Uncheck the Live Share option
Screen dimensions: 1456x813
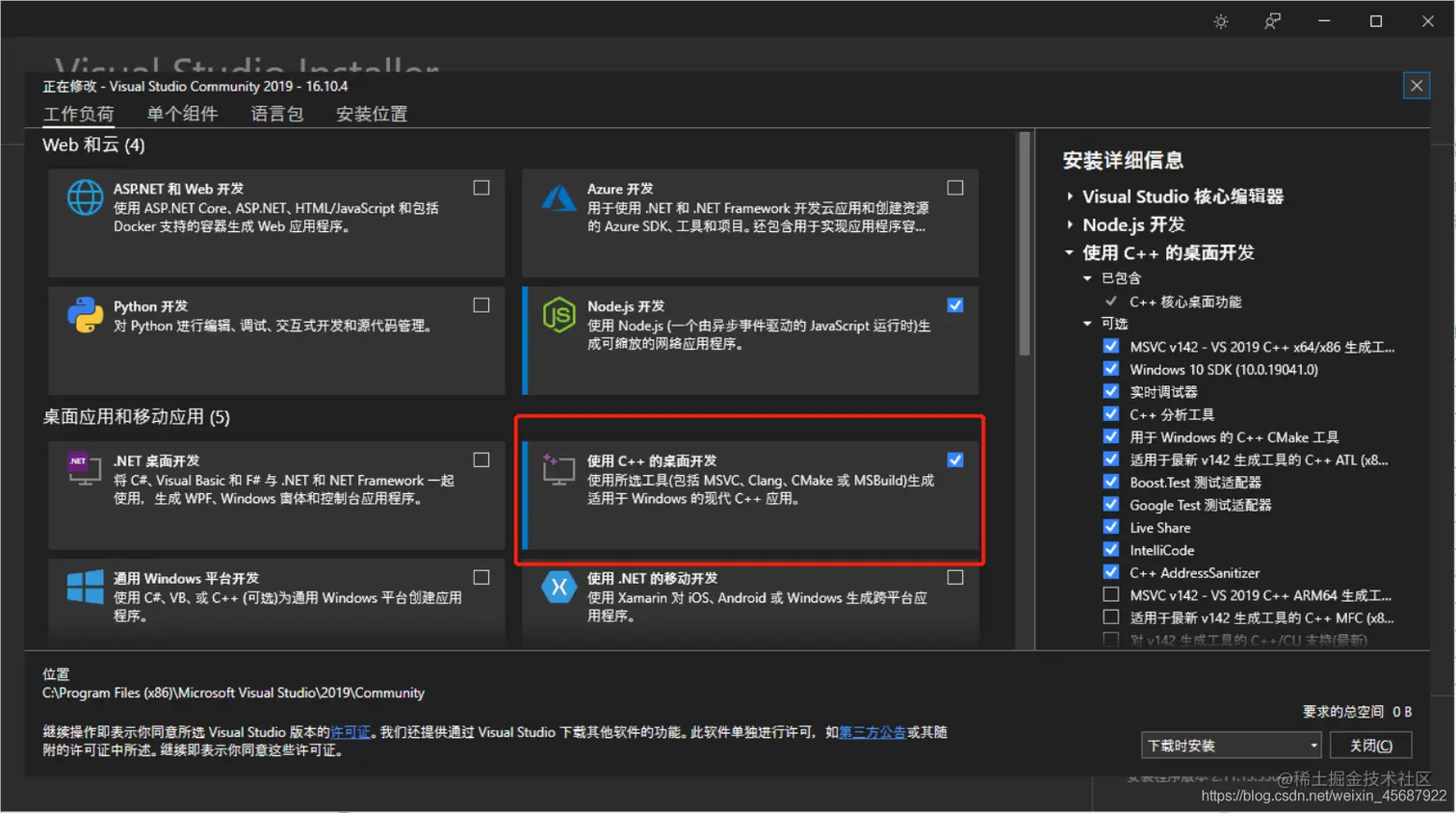click(x=1111, y=527)
